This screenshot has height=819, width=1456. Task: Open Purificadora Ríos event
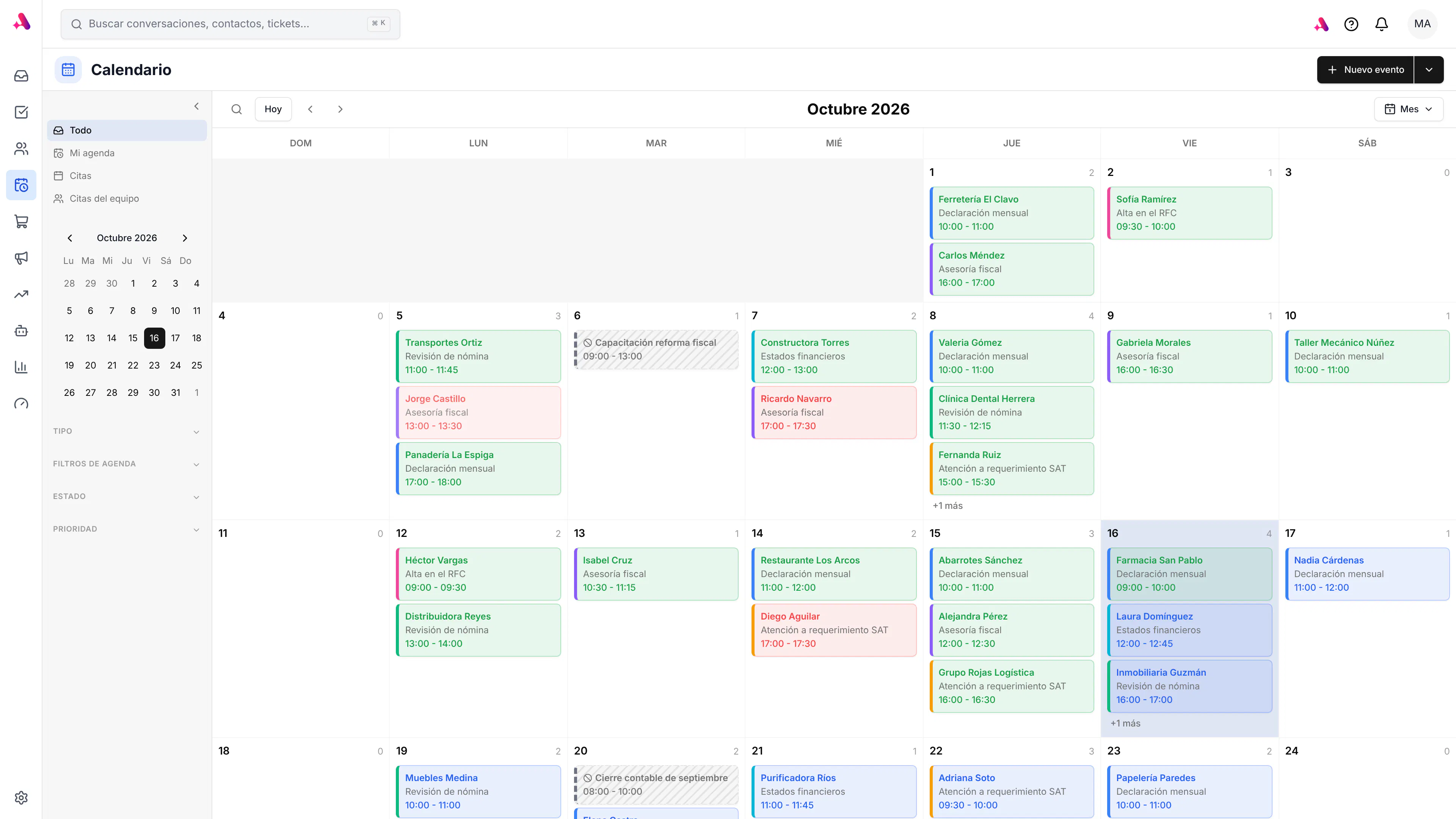pos(834,791)
